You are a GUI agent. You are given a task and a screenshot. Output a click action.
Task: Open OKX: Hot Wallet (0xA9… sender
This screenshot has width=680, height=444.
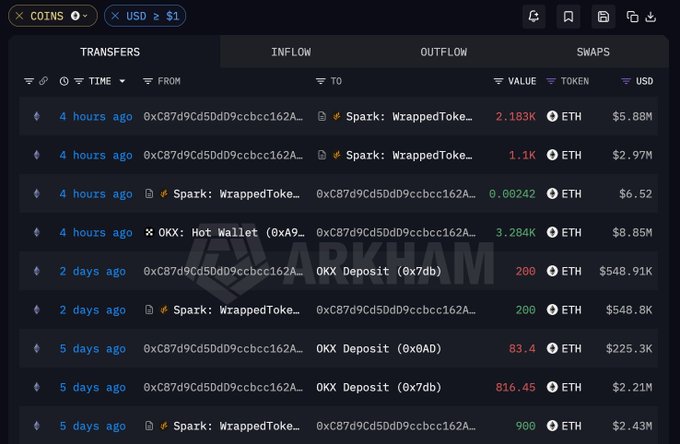click(231, 233)
